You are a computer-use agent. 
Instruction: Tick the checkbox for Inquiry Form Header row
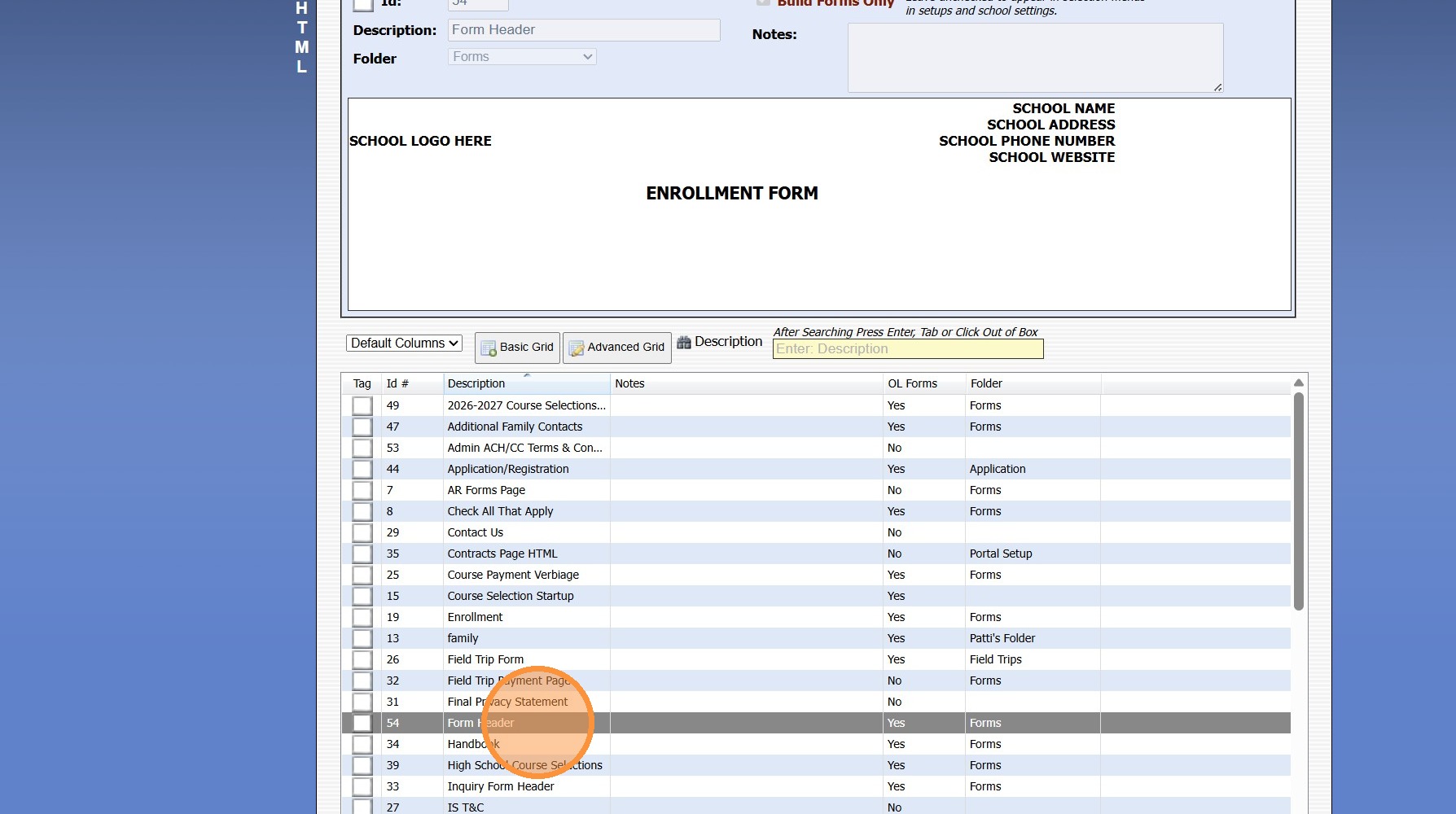click(x=362, y=786)
